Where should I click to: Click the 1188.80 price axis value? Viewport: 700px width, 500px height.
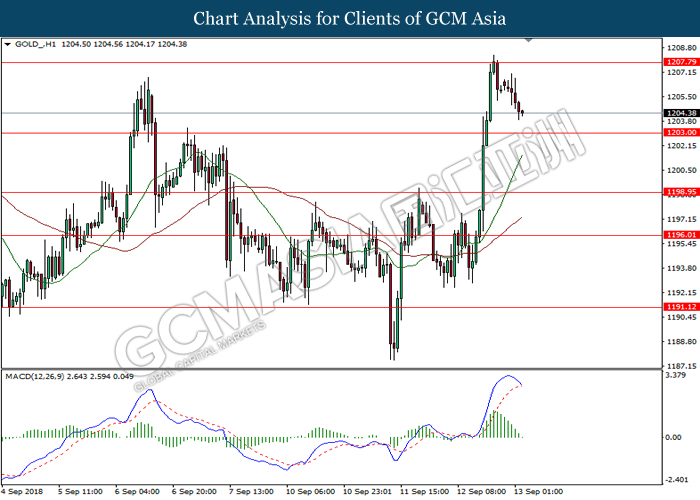point(681,342)
